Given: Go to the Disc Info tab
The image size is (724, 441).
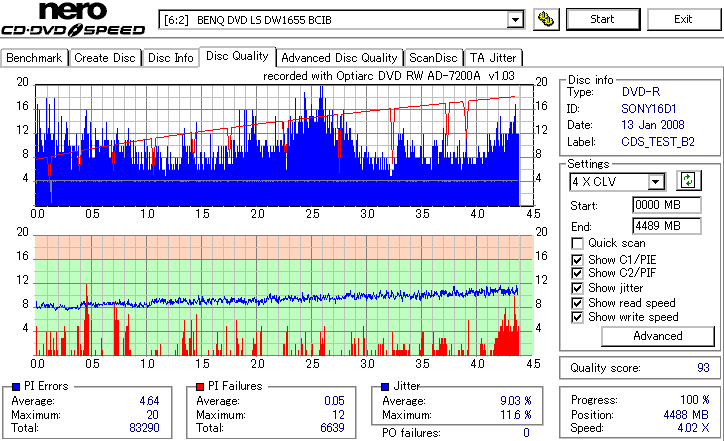Looking at the screenshot, I should pyautogui.click(x=171, y=58).
